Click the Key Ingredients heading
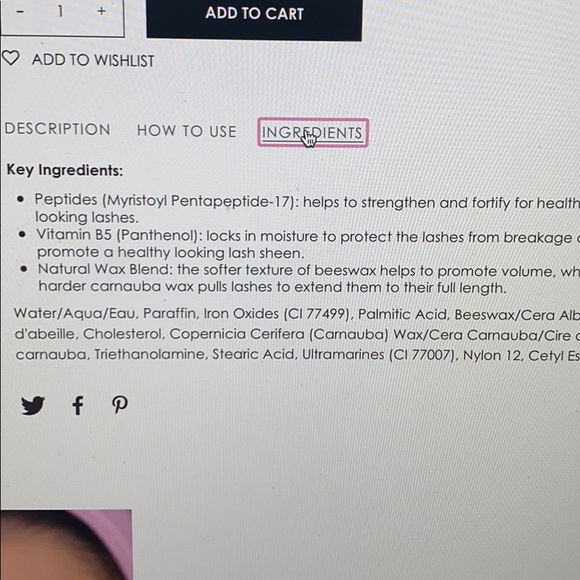 [65, 170]
